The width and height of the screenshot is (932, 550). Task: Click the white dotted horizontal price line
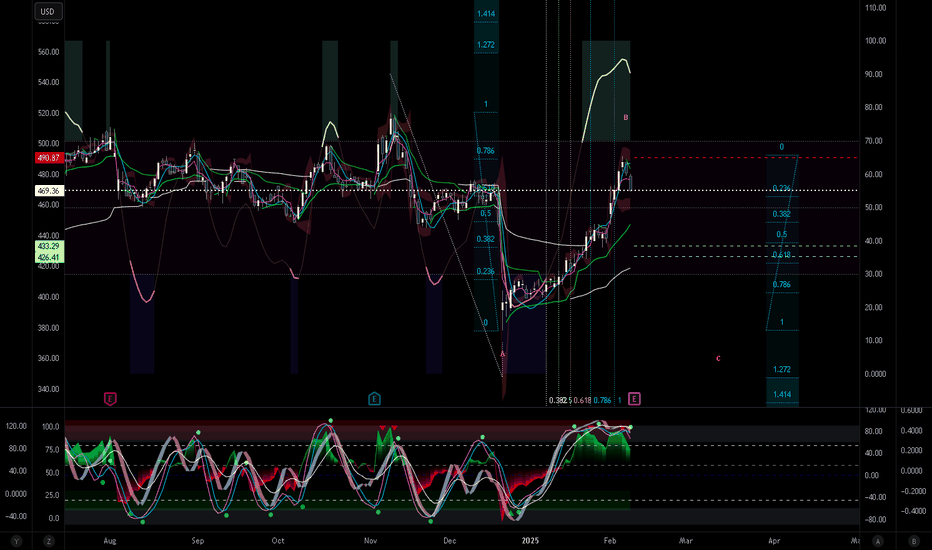click(461, 190)
